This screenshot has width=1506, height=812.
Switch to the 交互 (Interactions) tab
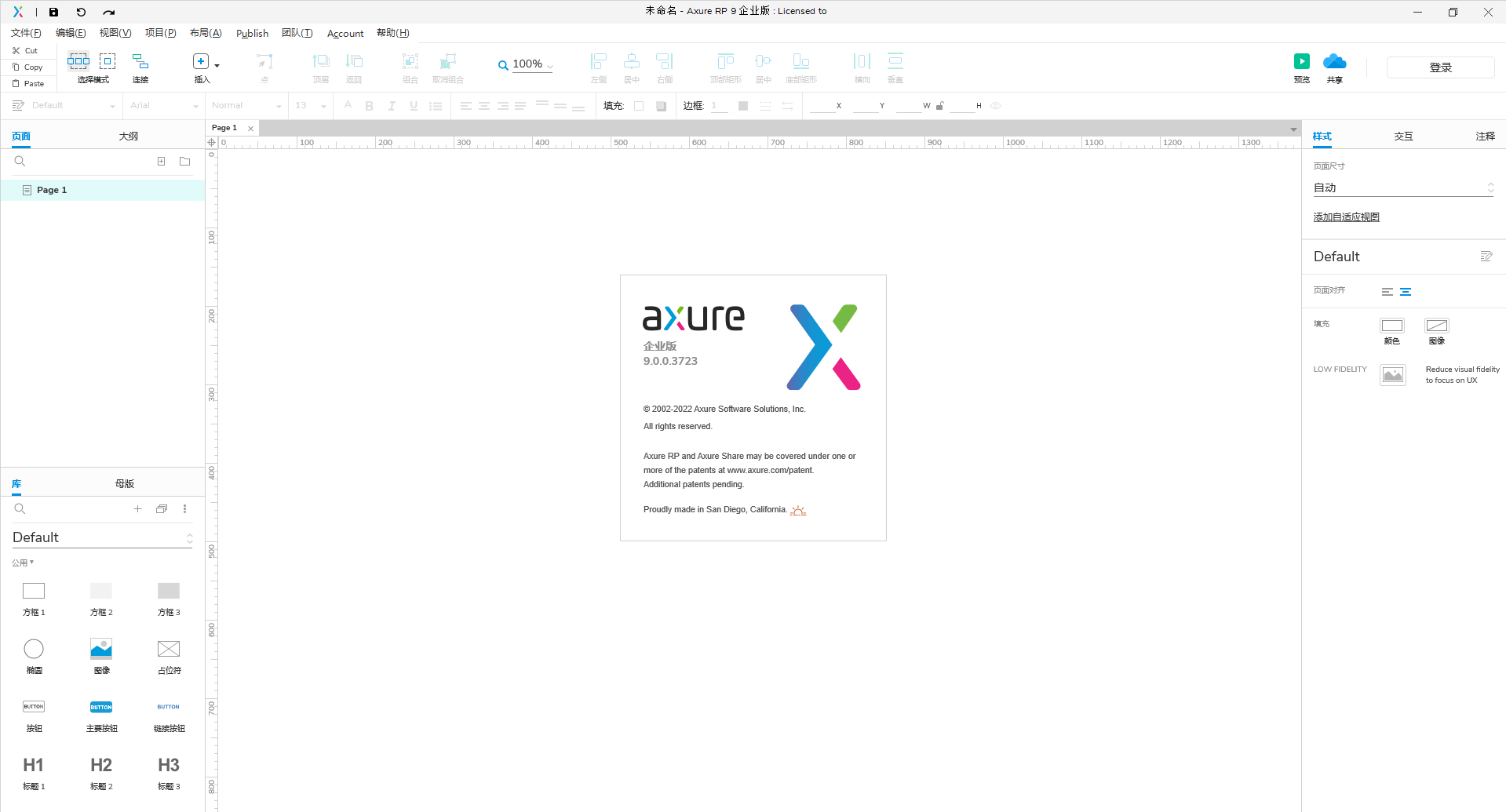[x=1403, y=137]
